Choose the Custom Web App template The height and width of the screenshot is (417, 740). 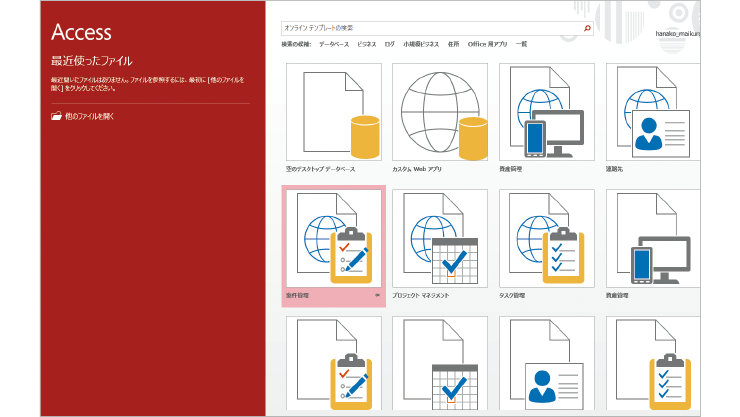coord(440,112)
